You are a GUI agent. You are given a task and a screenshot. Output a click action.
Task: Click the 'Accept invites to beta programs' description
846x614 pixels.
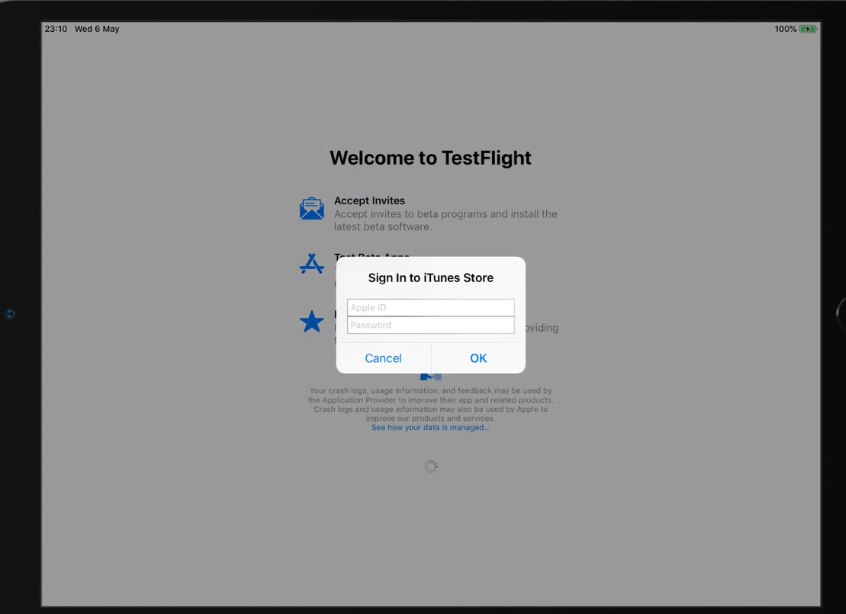446,220
